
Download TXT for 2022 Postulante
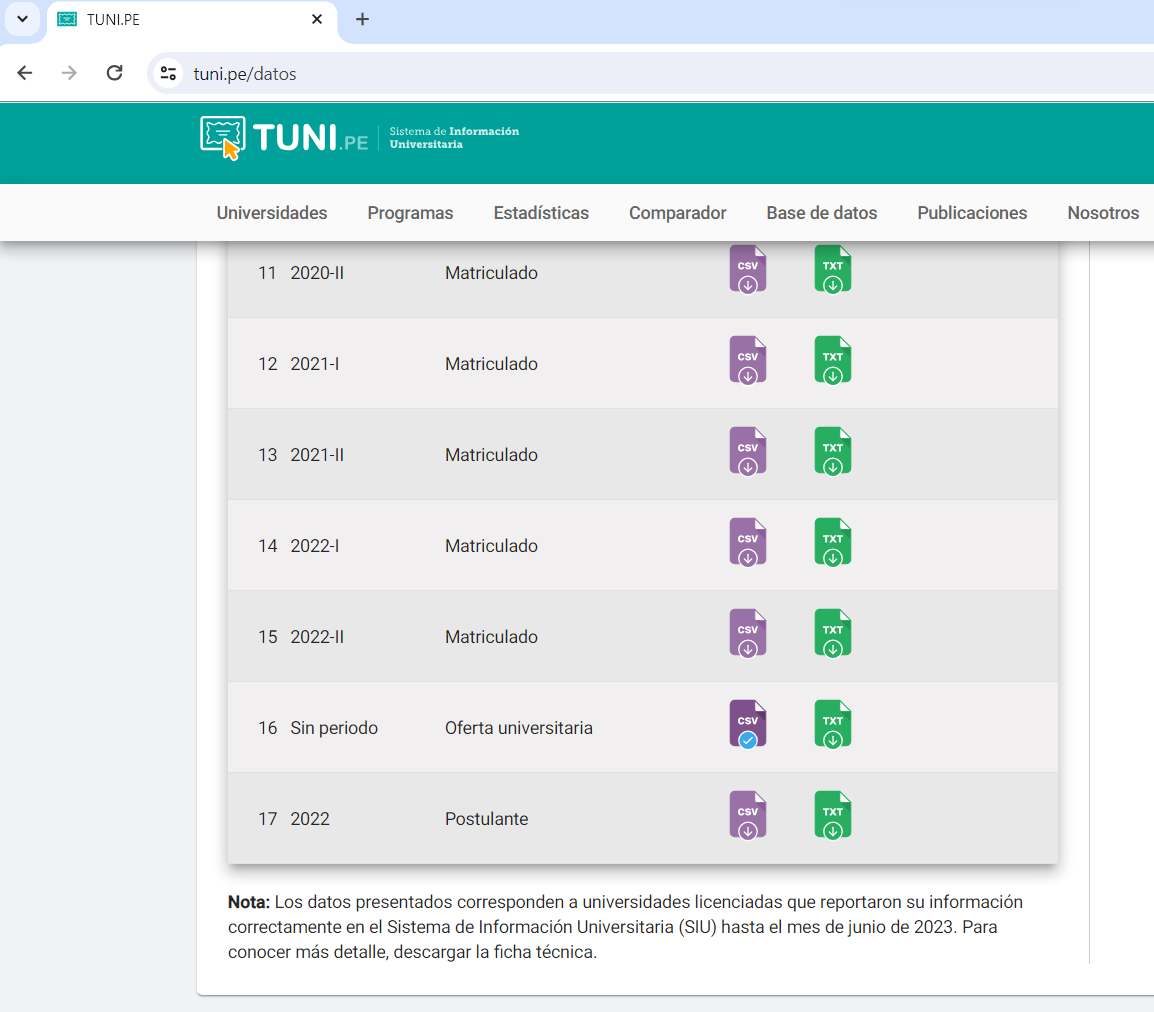point(832,816)
